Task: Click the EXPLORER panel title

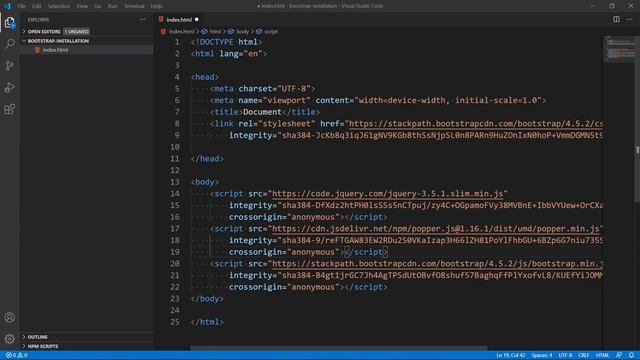Action: coord(38,20)
